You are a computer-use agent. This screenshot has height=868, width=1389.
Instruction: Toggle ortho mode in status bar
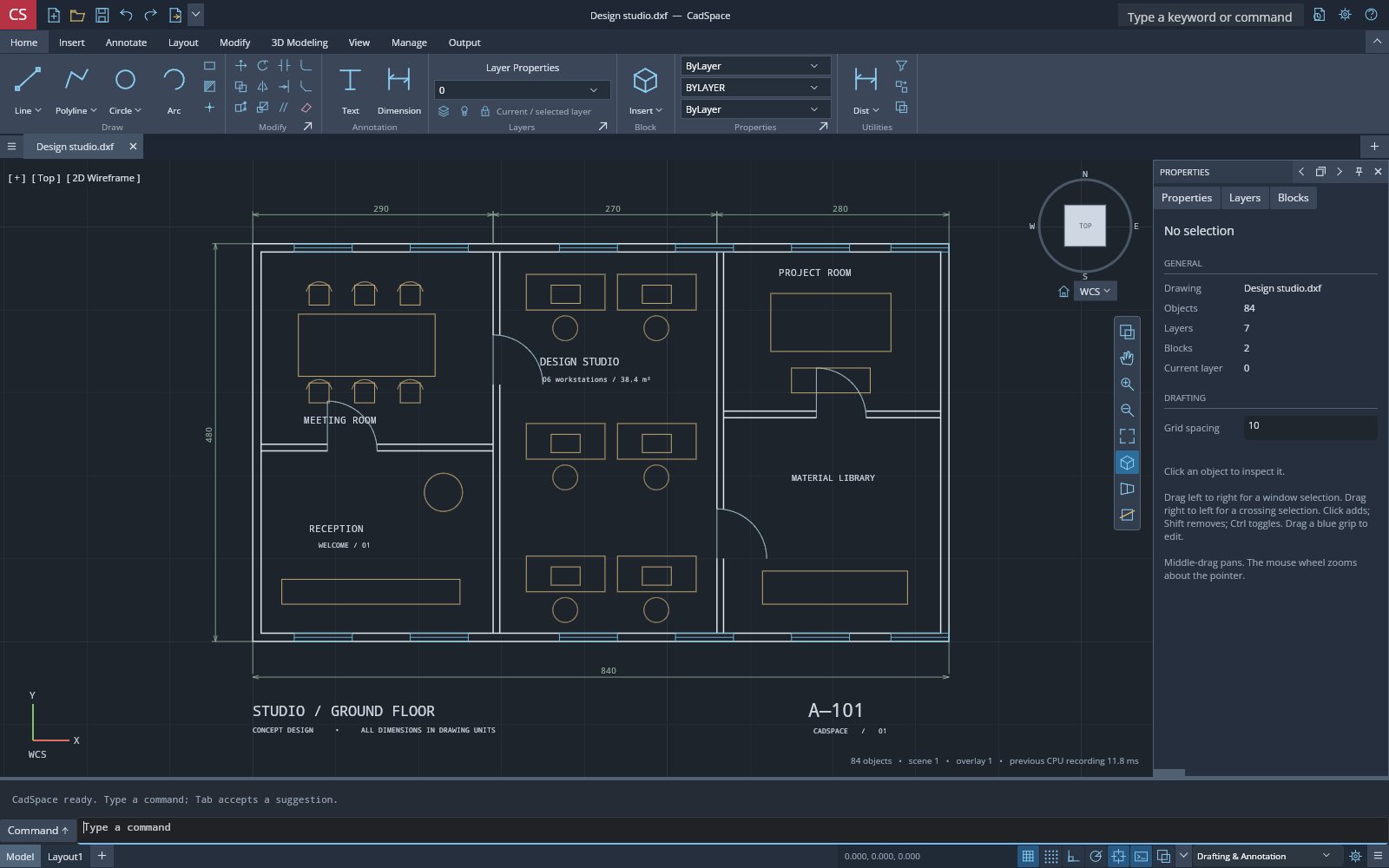tap(1073, 856)
